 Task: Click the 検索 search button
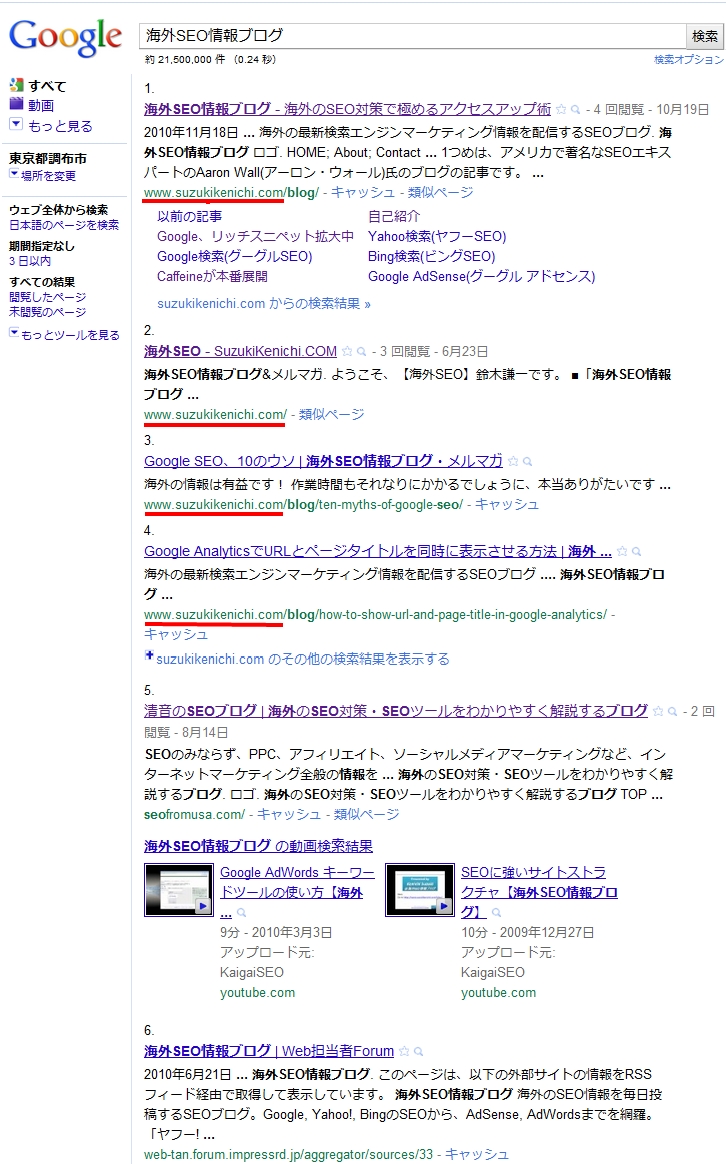704,36
